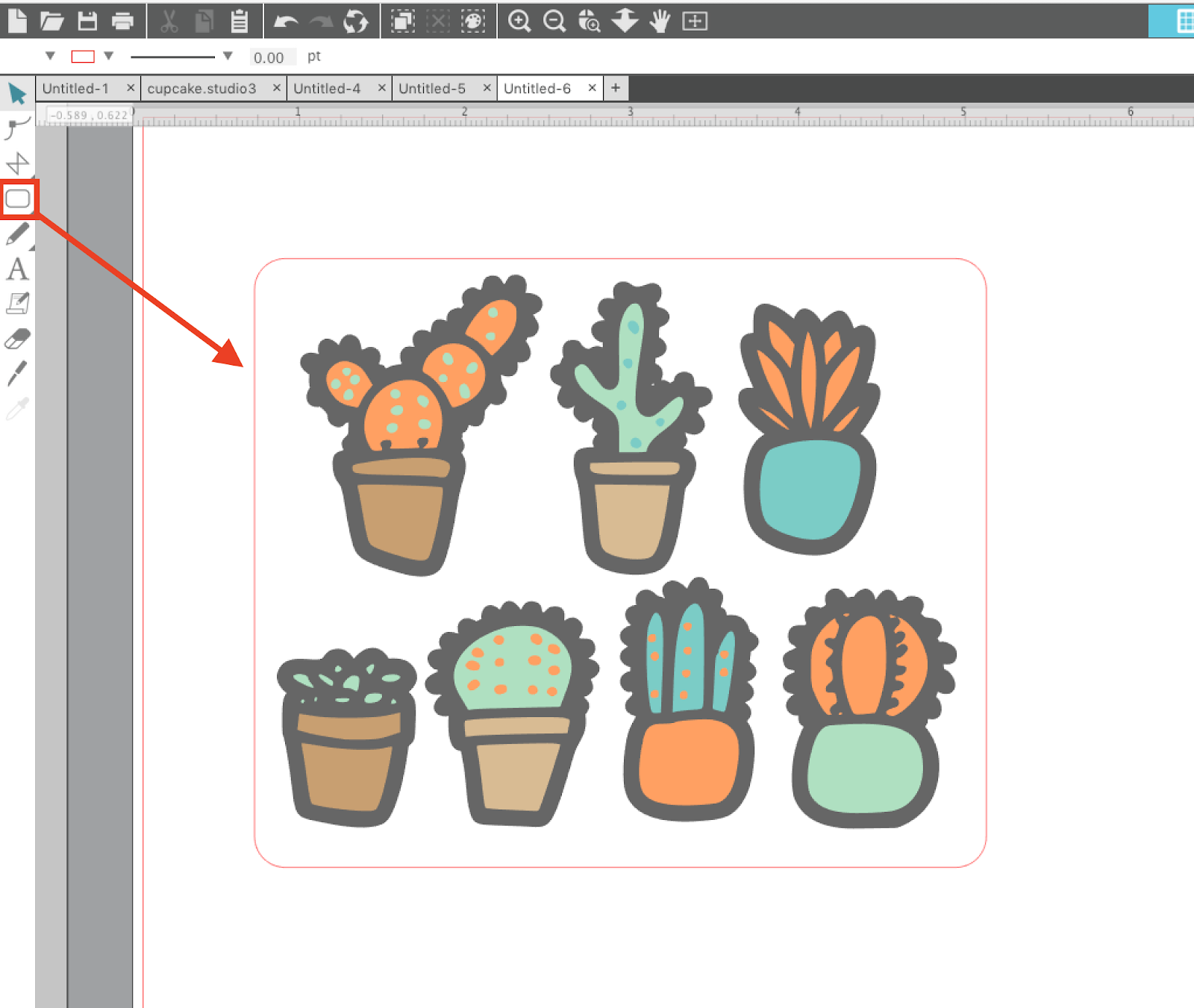Select the freehand pencil tool

17,234
